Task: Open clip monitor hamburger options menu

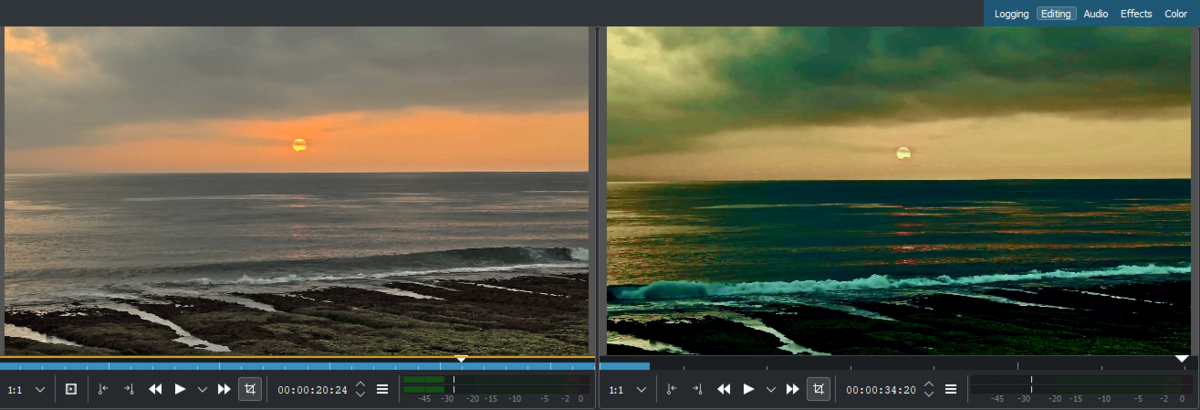Action: (x=382, y=389)
